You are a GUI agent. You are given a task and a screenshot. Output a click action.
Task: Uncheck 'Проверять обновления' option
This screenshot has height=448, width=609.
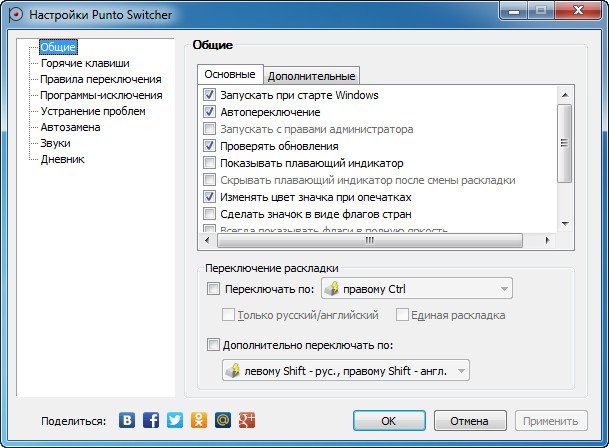pyautogui.click(x=209, y=146)
